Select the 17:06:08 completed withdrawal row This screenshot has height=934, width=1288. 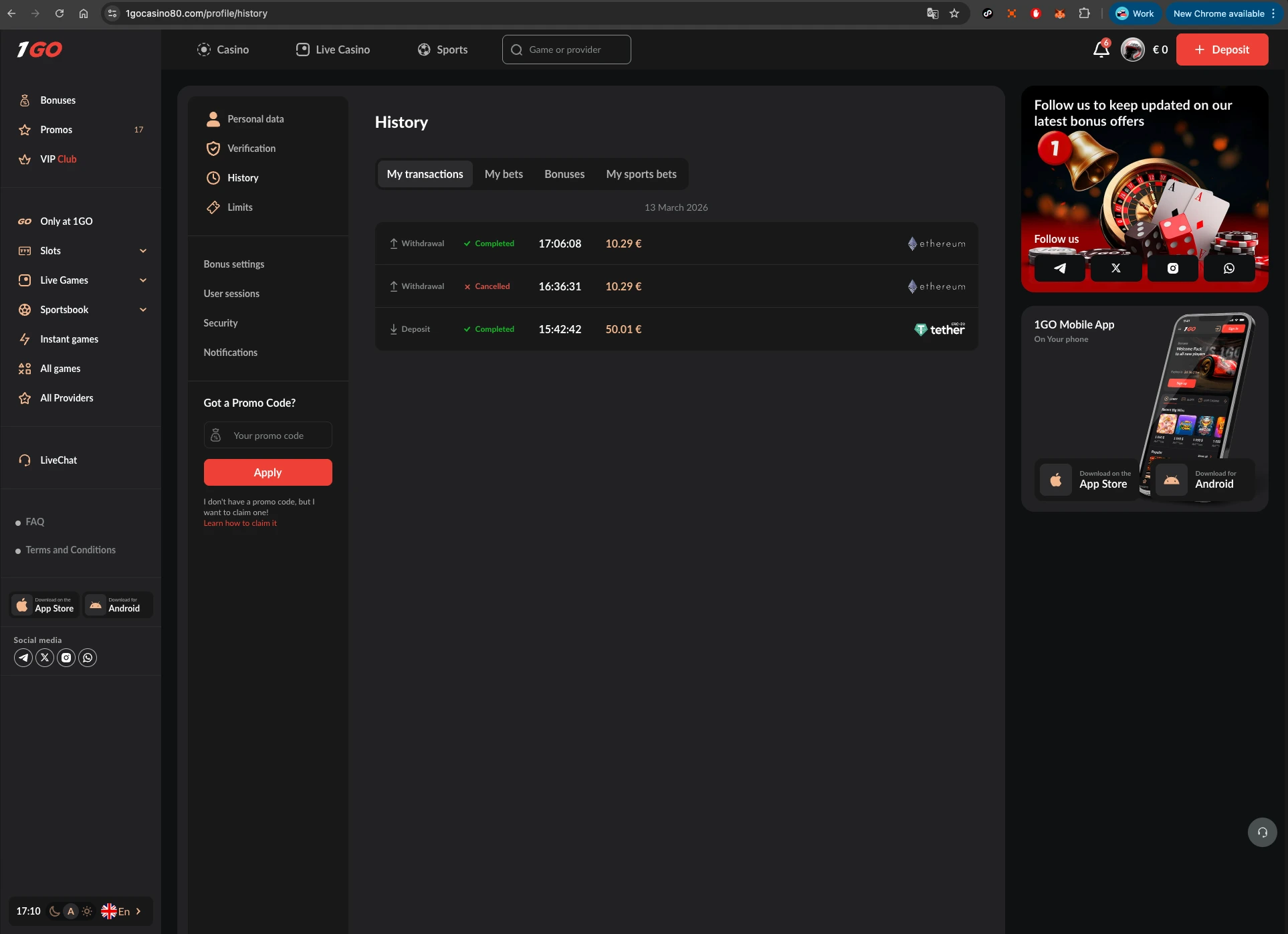[676, 244]
